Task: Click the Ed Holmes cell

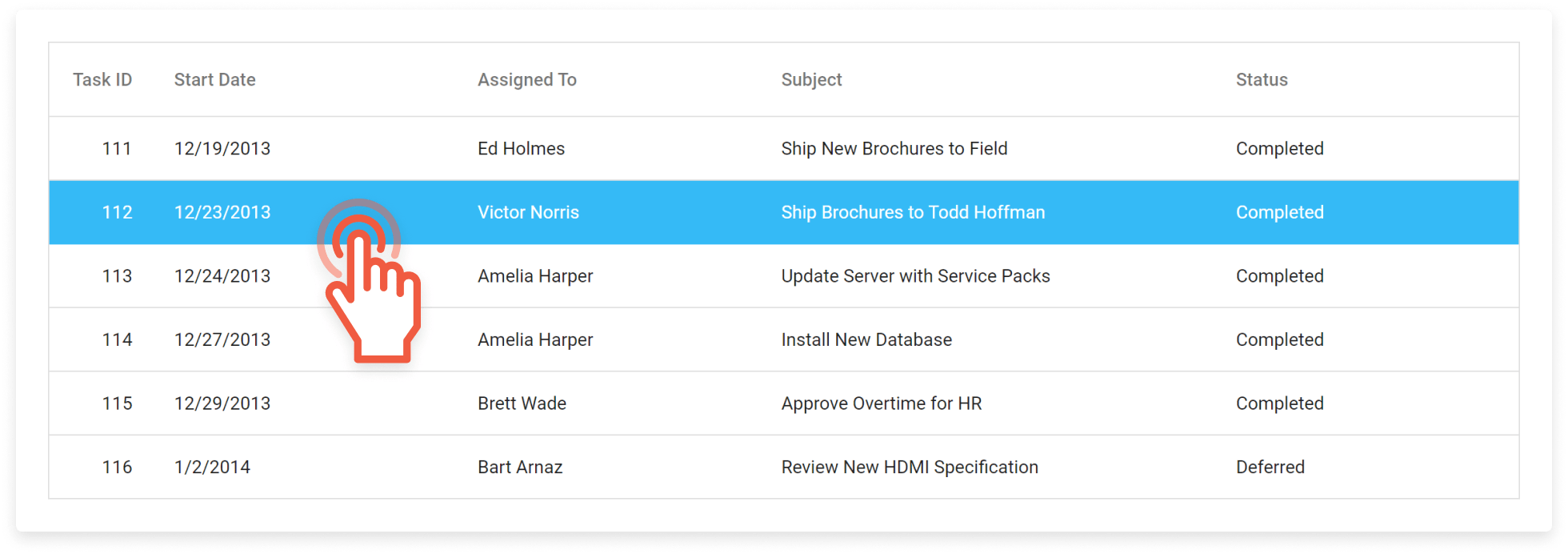Action: tap(521, 149)
